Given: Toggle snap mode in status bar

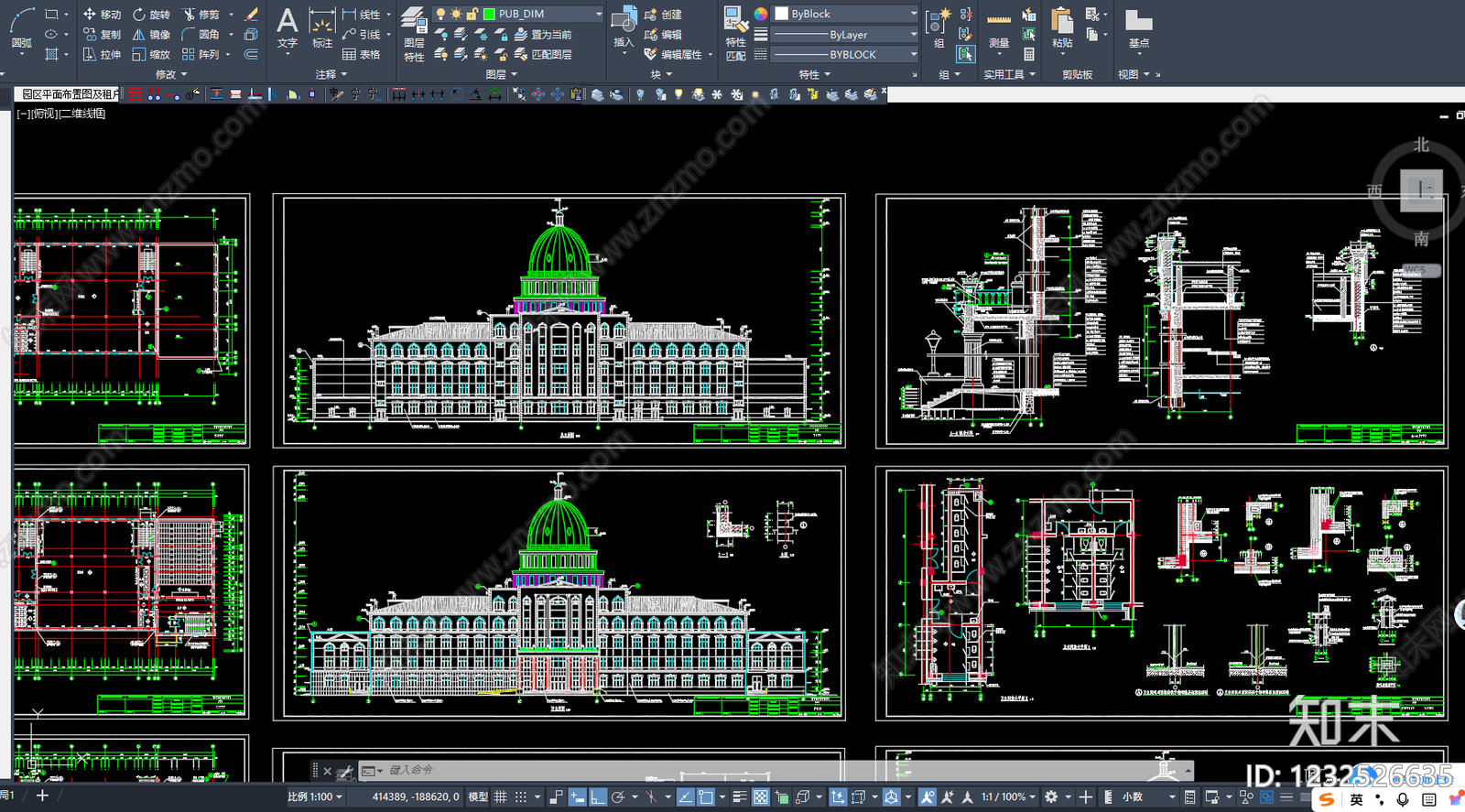Looking at the screenshot, I should tap(521, 797).
